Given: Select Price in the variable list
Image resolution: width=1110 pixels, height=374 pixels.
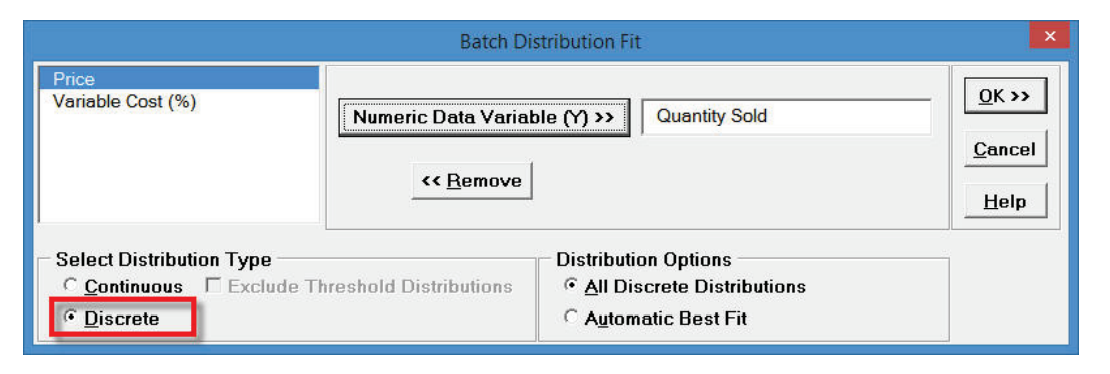Looking at the screenshot, I should tap(178, 79).
